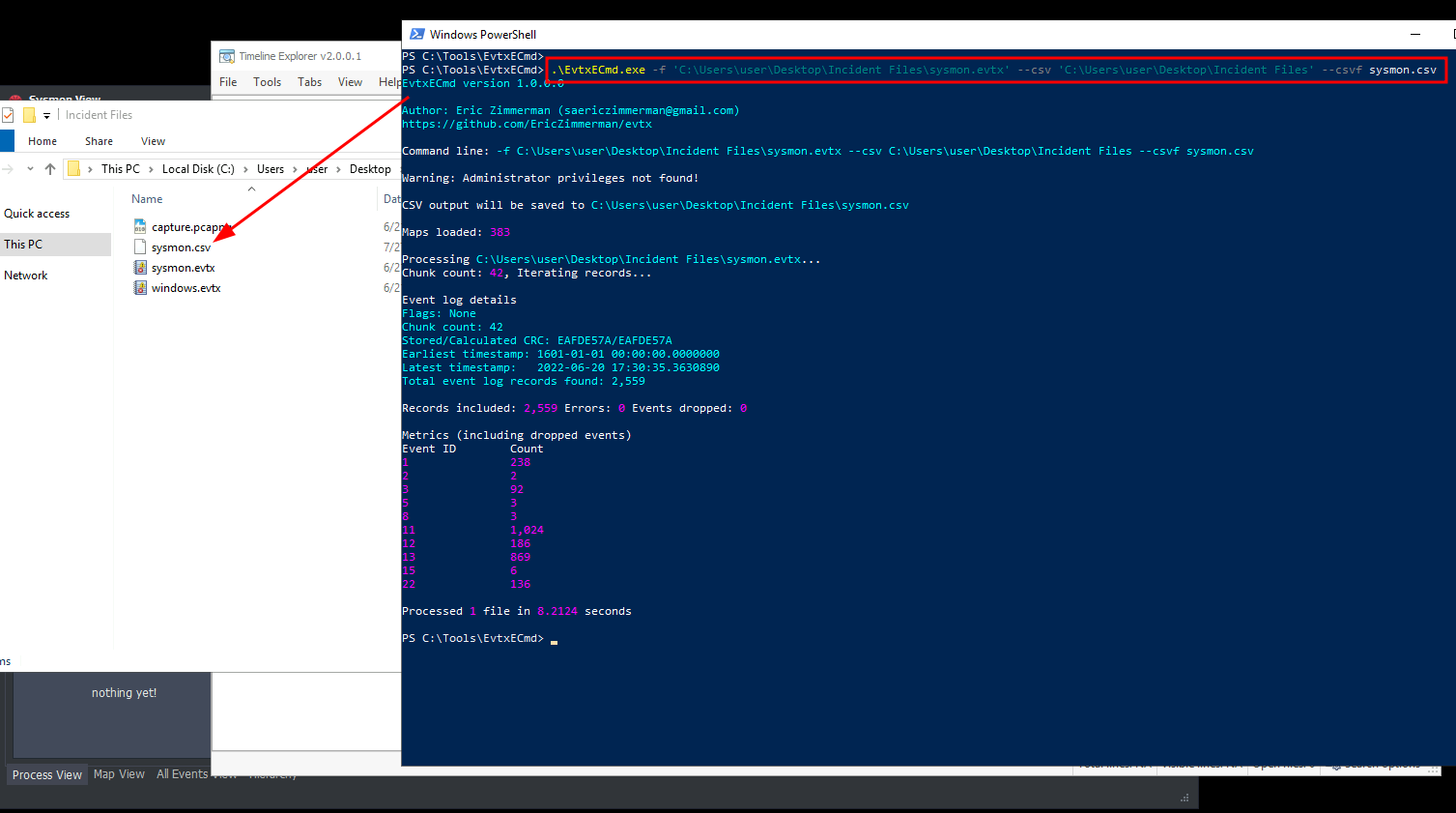The height and width of the screenshot is (813, 1456).
Task: Open the recent locations dropdown in Explorer
Action: [30, 169]
